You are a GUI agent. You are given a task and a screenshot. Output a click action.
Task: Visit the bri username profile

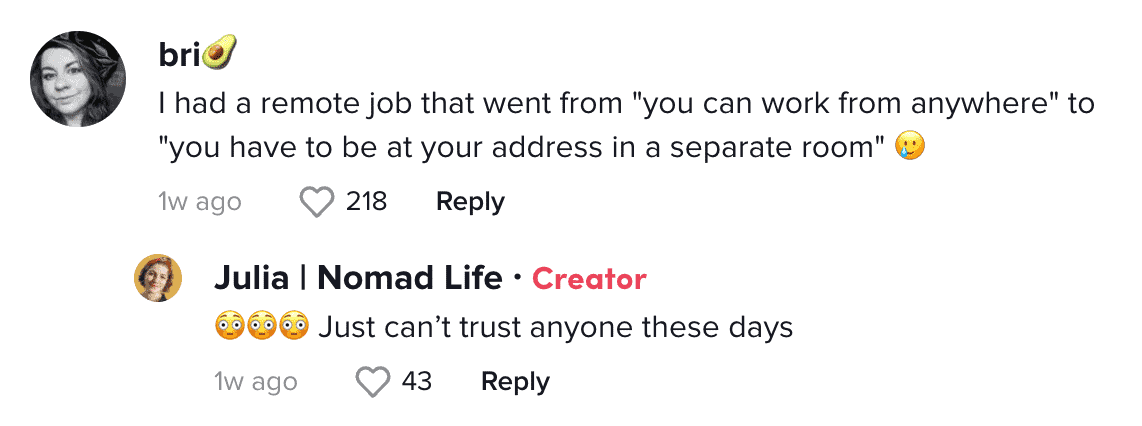point(179,57)
